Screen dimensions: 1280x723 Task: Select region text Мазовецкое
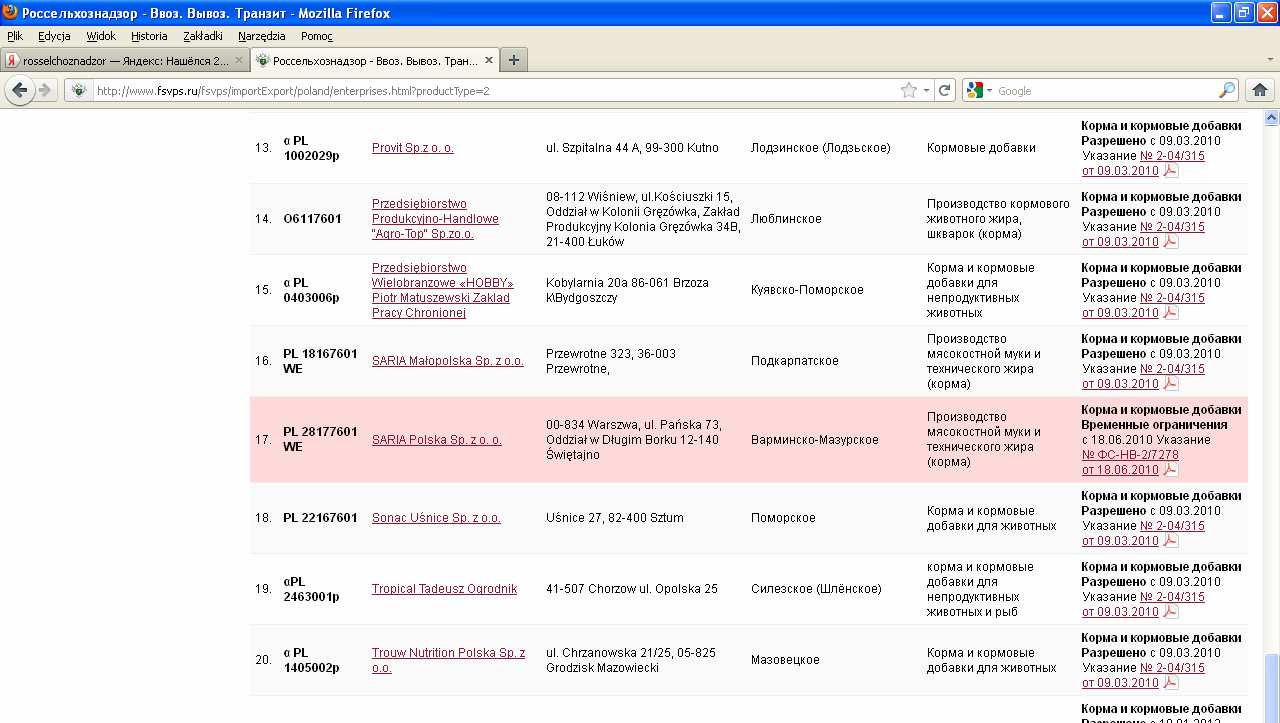click(785, 660)
